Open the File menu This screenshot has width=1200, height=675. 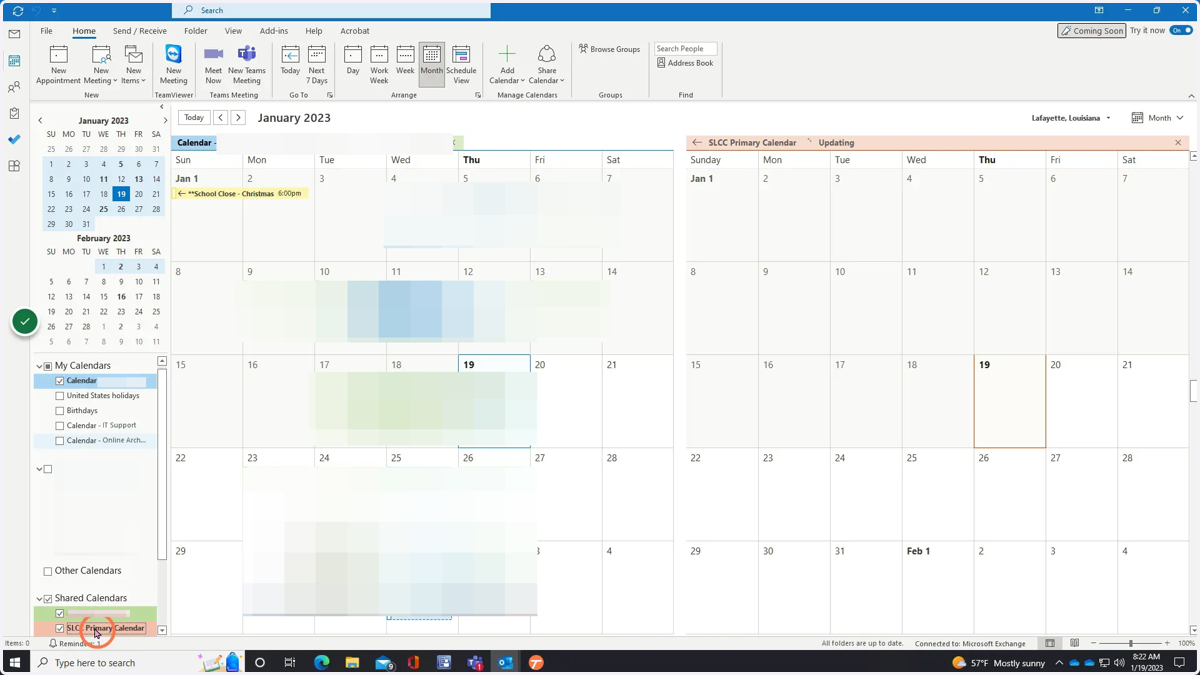click(x=46, y=31)
